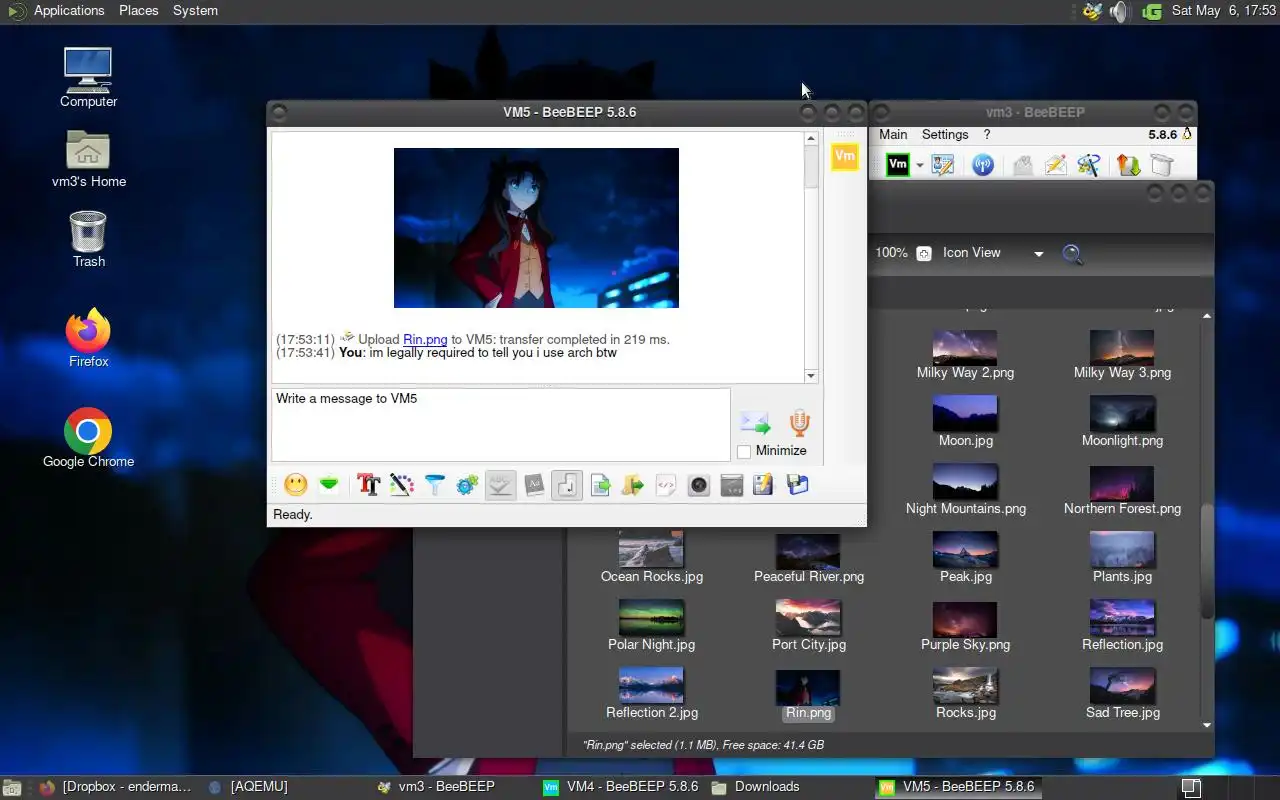Click the penguin icon next to 5.8.6

pyautogui.click(x=1187, y=134)
